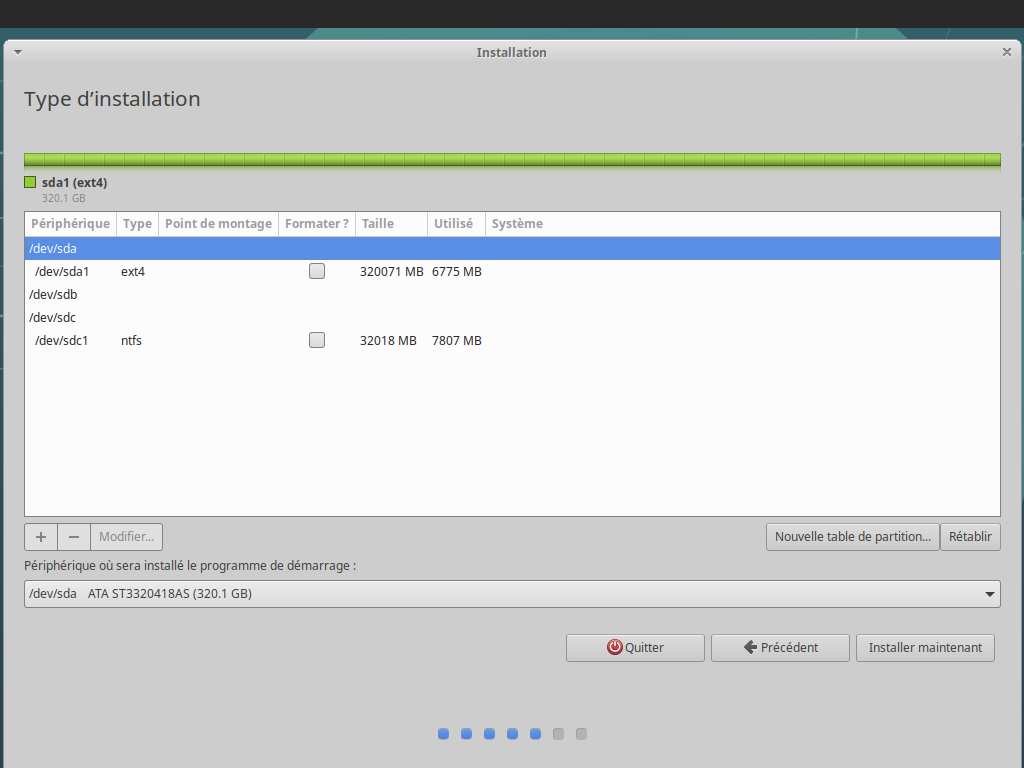Open the bootloader device dropdown
This screenshot has height=768, width=1024.
point(511,594)
